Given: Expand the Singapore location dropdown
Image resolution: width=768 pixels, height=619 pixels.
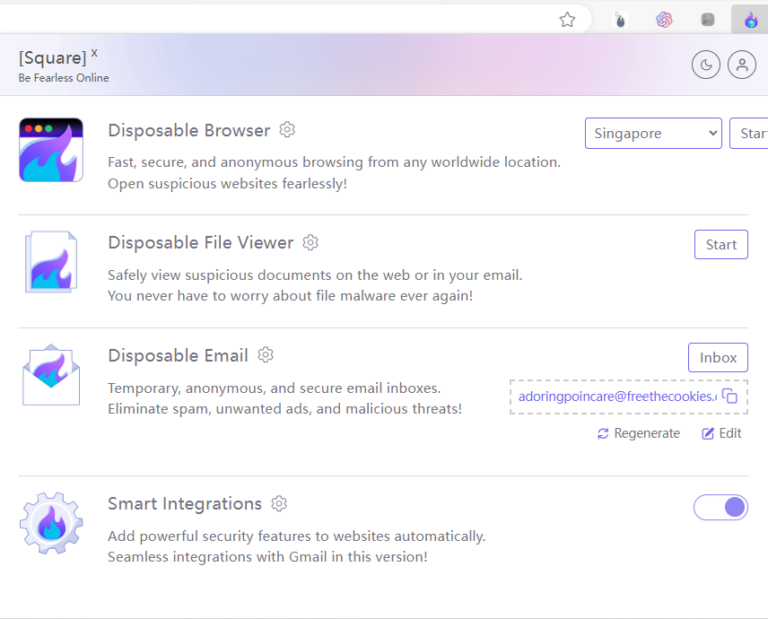Looking at the screenshot, I should (x=653, y=133).
